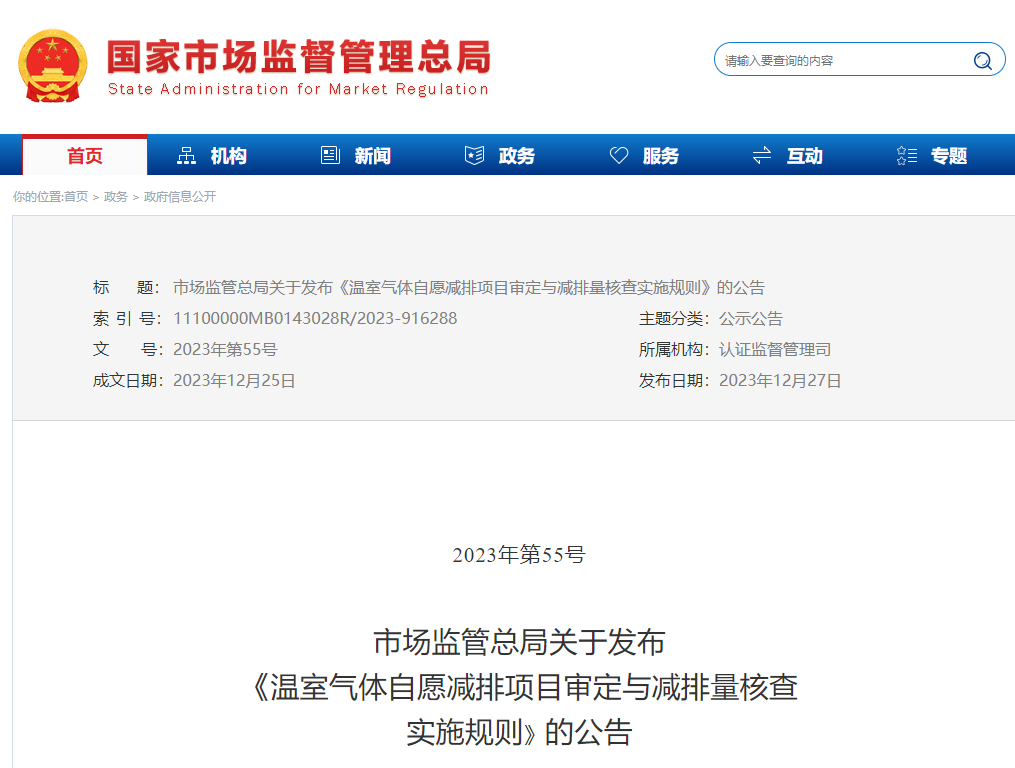
Task: Select the document number 2023年第55号
Action: 222,349
